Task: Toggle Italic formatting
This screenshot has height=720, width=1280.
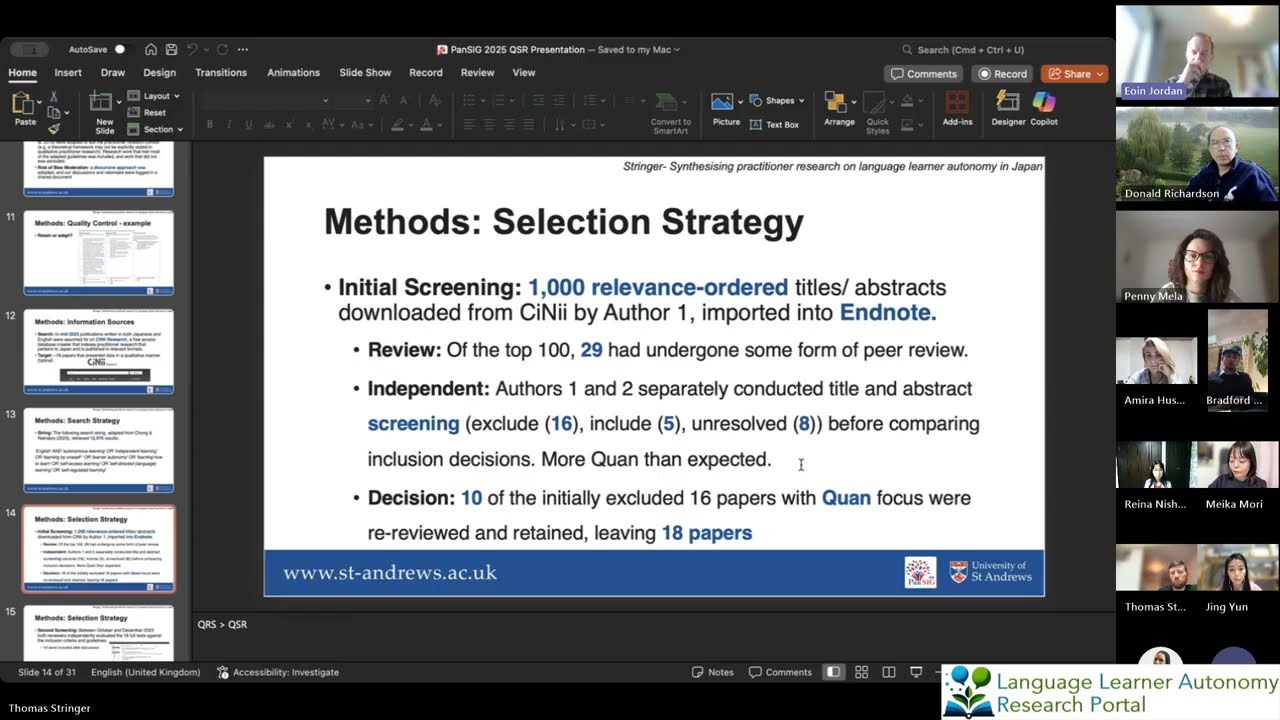Action: pyautogui.click(x=230, y=125)
